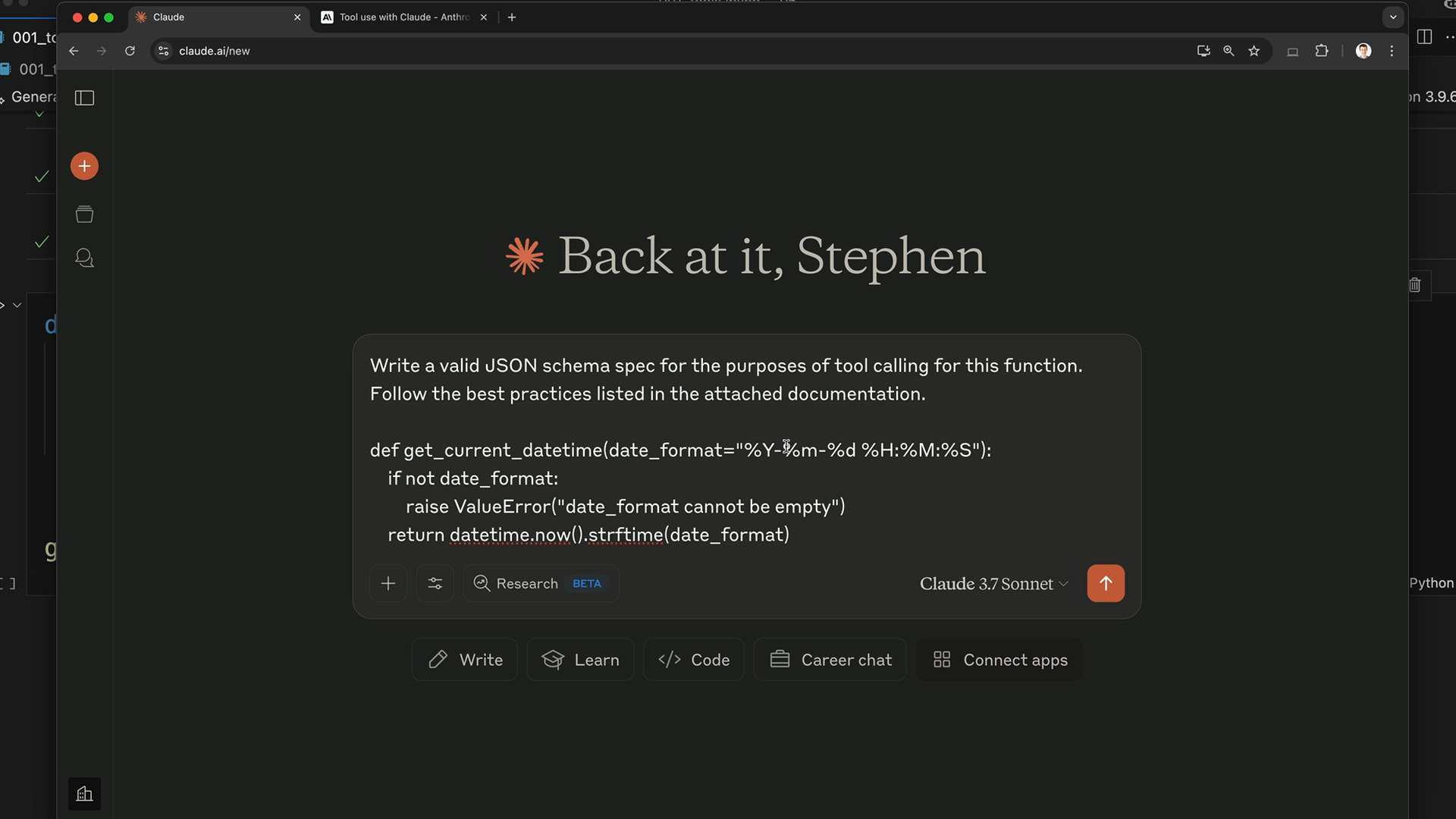Open the Career chat suggestion
The image size is (1456, 819).
(830, 660)
